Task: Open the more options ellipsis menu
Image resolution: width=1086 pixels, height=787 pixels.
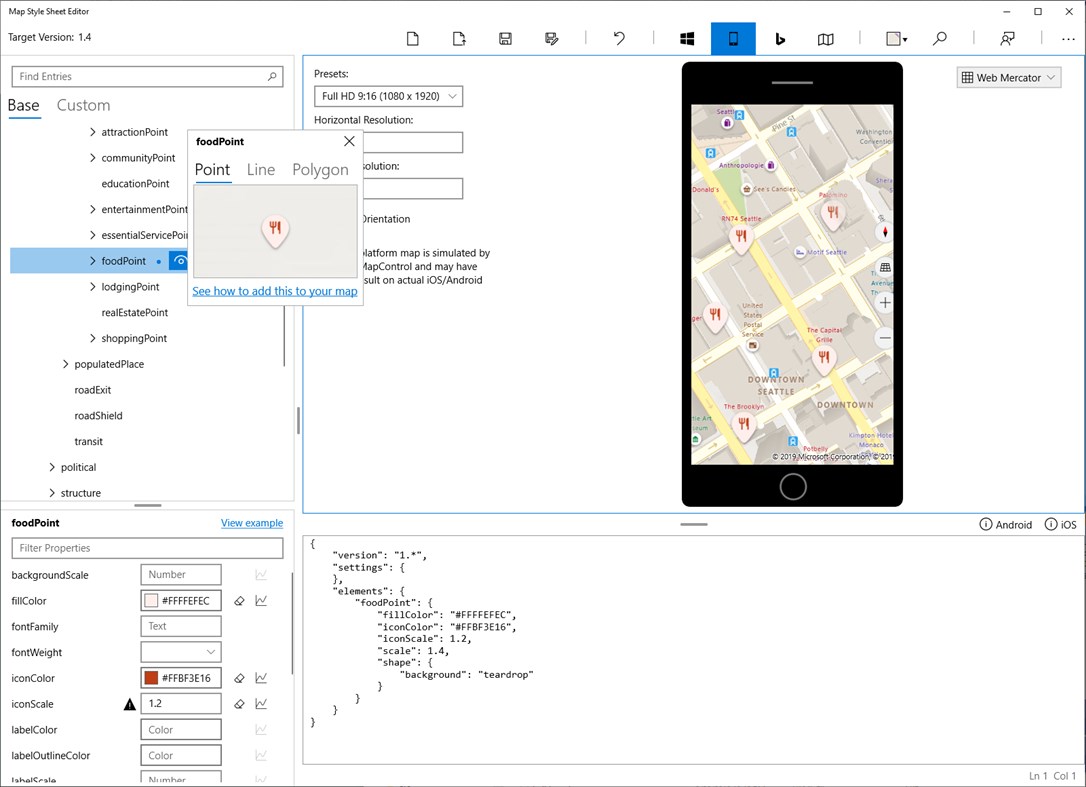Action: point(1068,39)
